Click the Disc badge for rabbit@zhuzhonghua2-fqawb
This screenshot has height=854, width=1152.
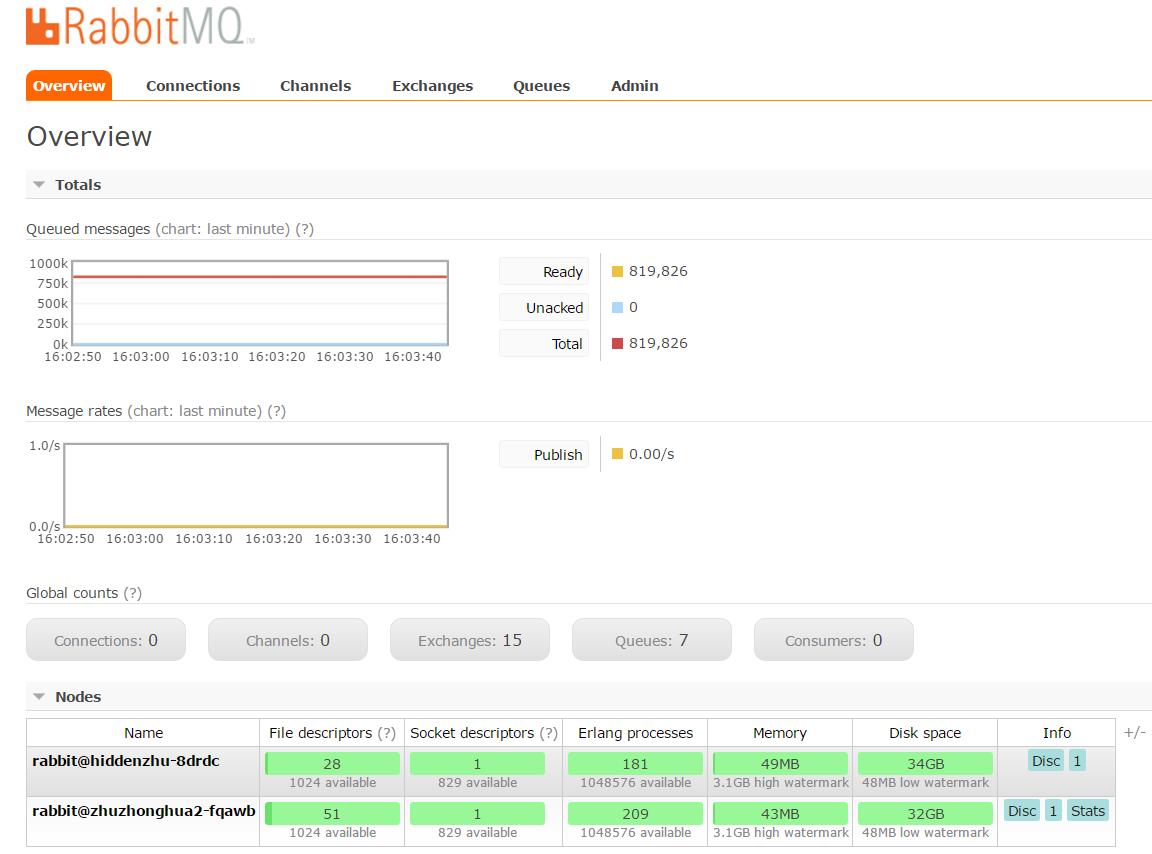click(x=1021, y=811)
